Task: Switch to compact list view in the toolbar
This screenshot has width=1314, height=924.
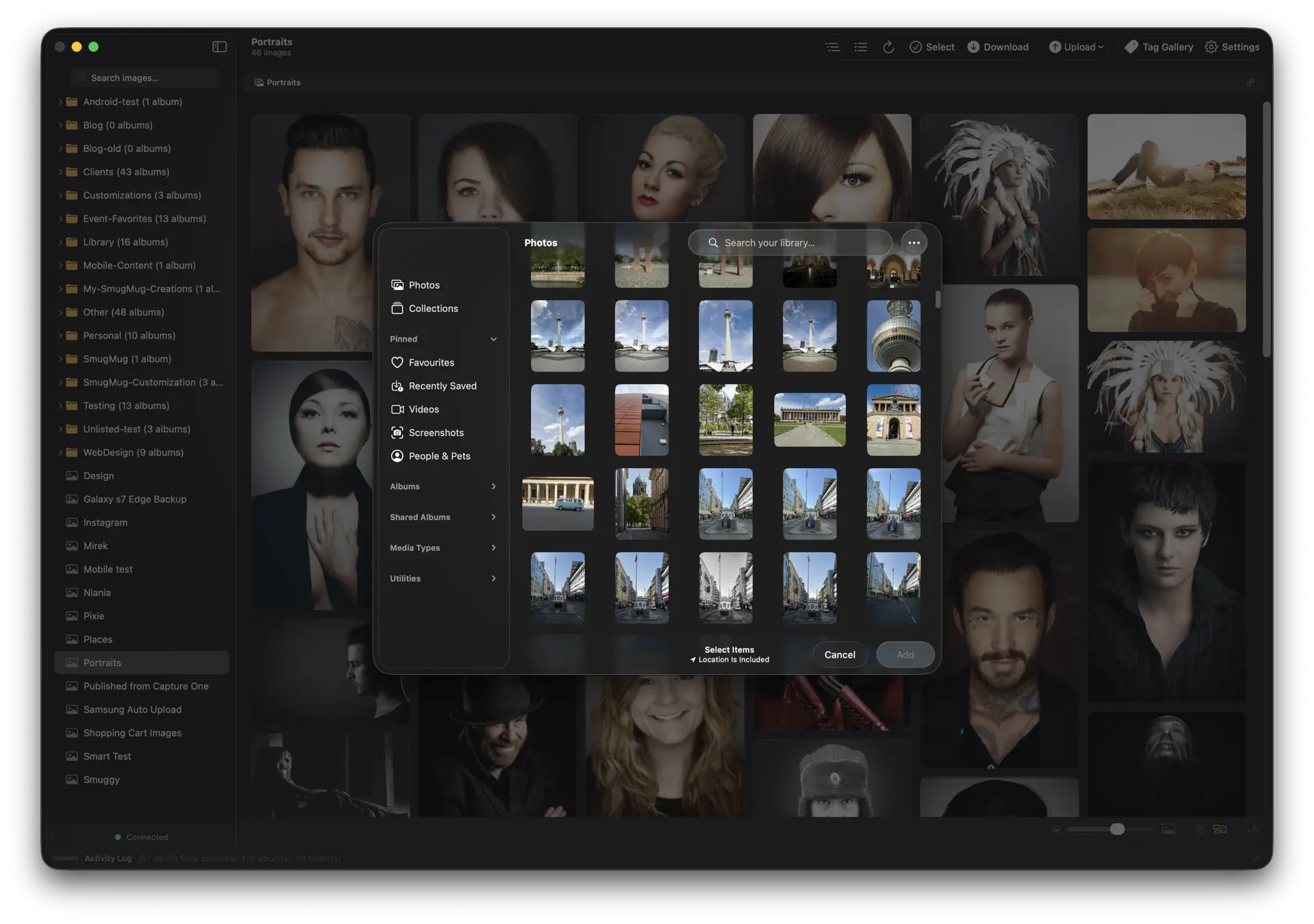Action: point(860,47)
